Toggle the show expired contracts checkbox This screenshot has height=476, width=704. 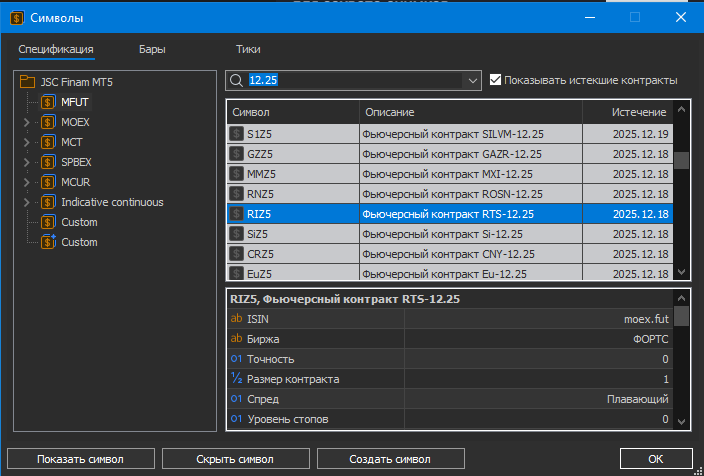coord(495,80)
